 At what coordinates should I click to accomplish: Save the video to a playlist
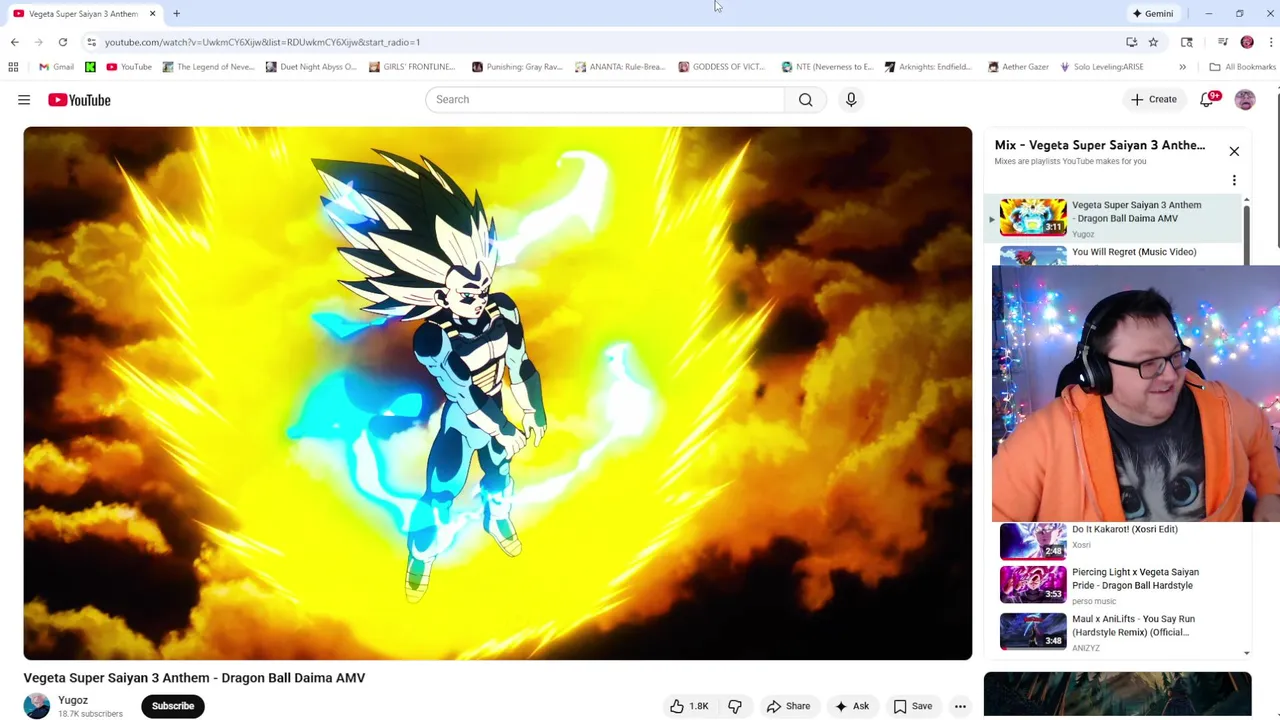(x=912, y=706)
